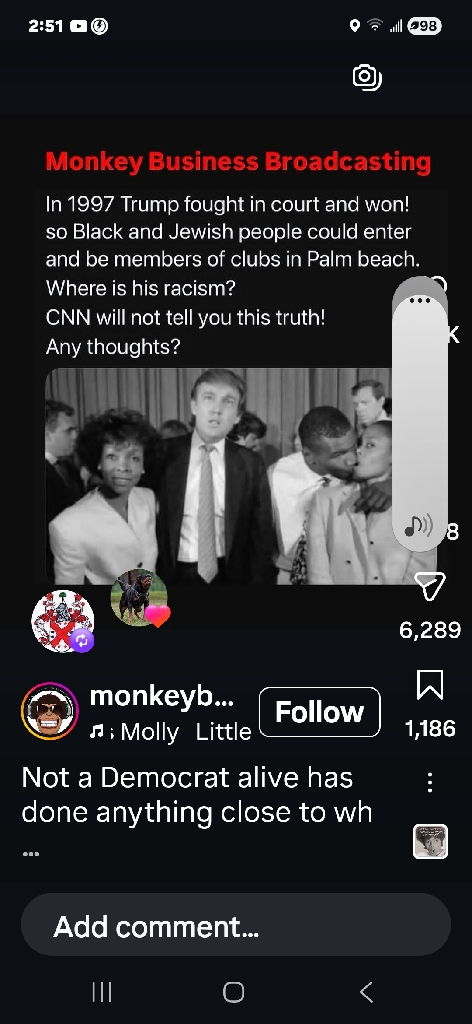Screen dimensions: 472x1024
Task: Open the vertical three-dot options menu
Action: point(430,782)
